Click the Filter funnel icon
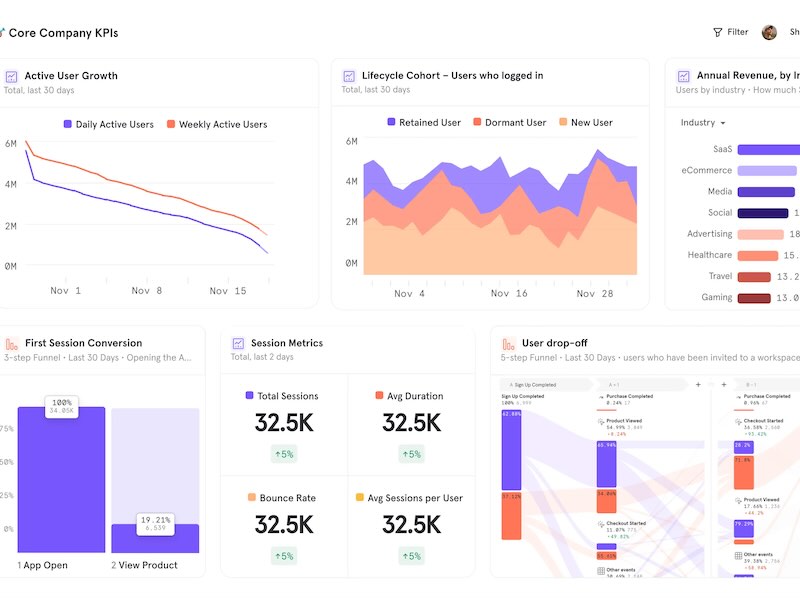The width and height of the screenshot is (800, 599). 717,32
